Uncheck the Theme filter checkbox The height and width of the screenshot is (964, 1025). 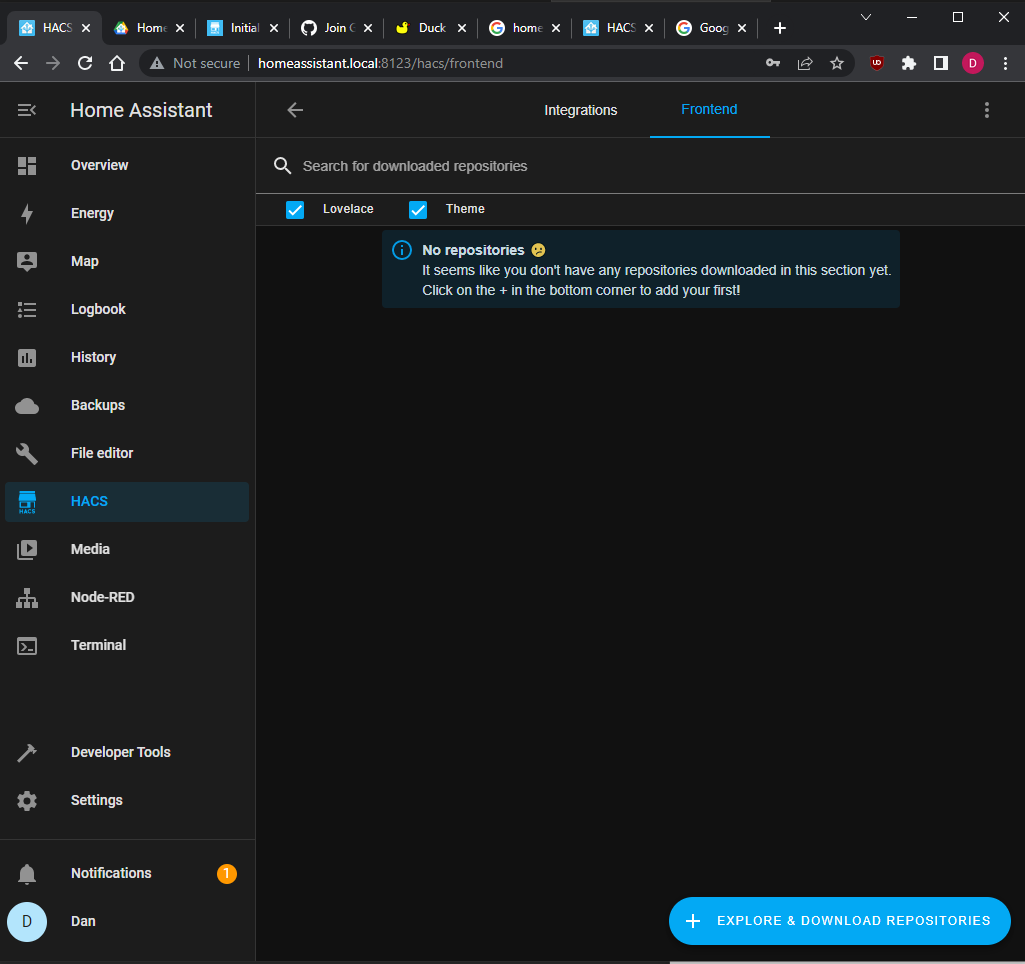click(x=418, y=210)
